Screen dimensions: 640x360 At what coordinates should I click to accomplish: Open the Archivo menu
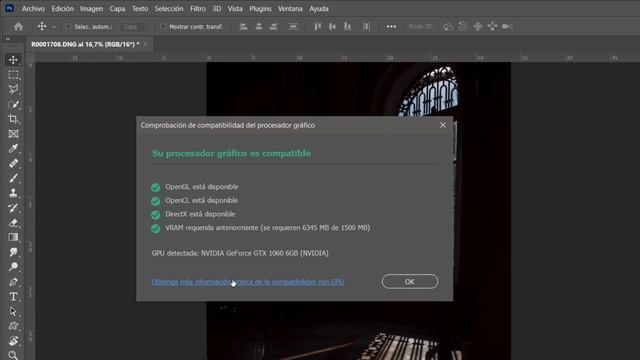tap(33, 9)
